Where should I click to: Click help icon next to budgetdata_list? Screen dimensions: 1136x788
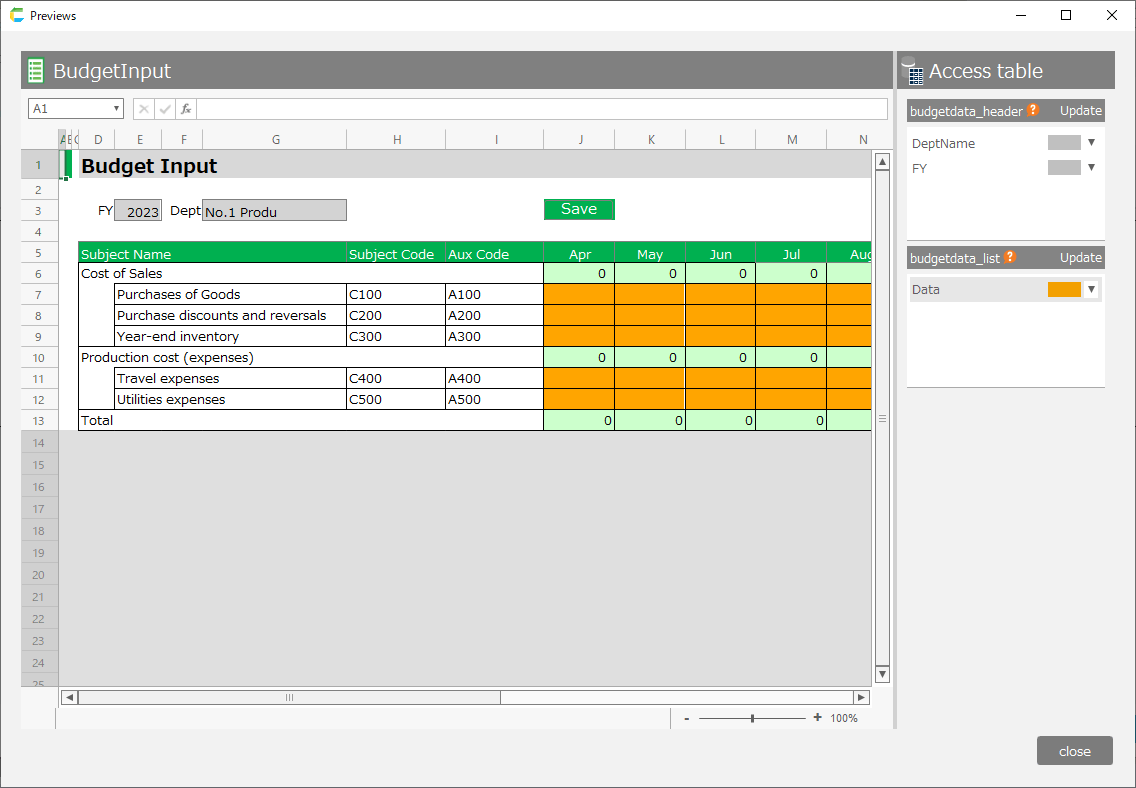[1010, 258]
